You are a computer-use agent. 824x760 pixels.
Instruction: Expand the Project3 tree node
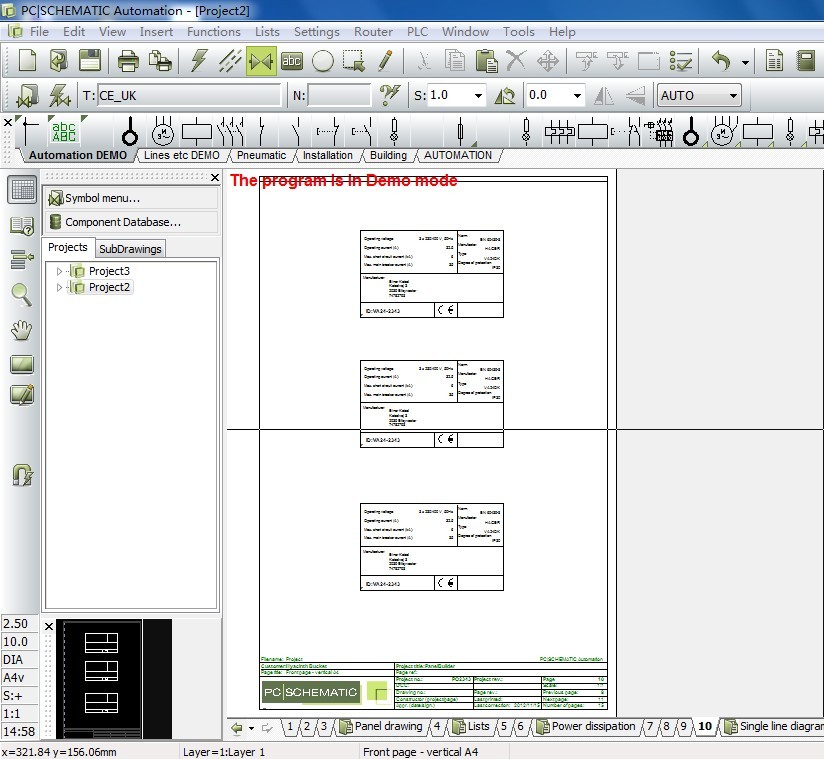60,271
